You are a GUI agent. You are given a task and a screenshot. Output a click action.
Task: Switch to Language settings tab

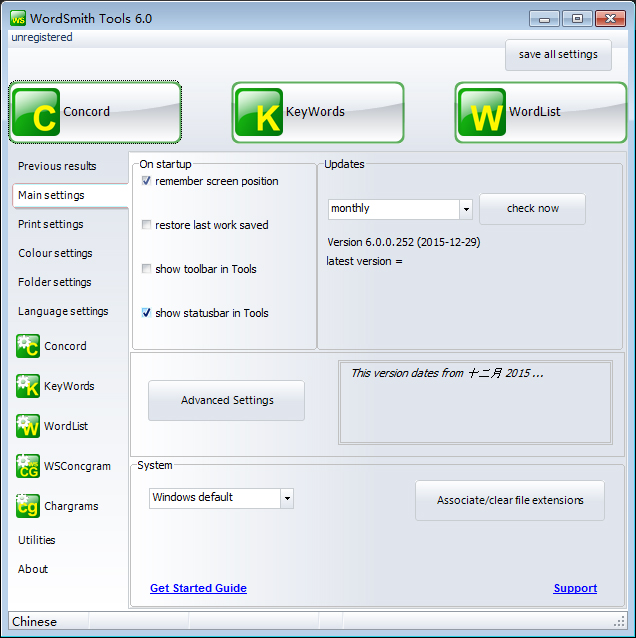63,311
